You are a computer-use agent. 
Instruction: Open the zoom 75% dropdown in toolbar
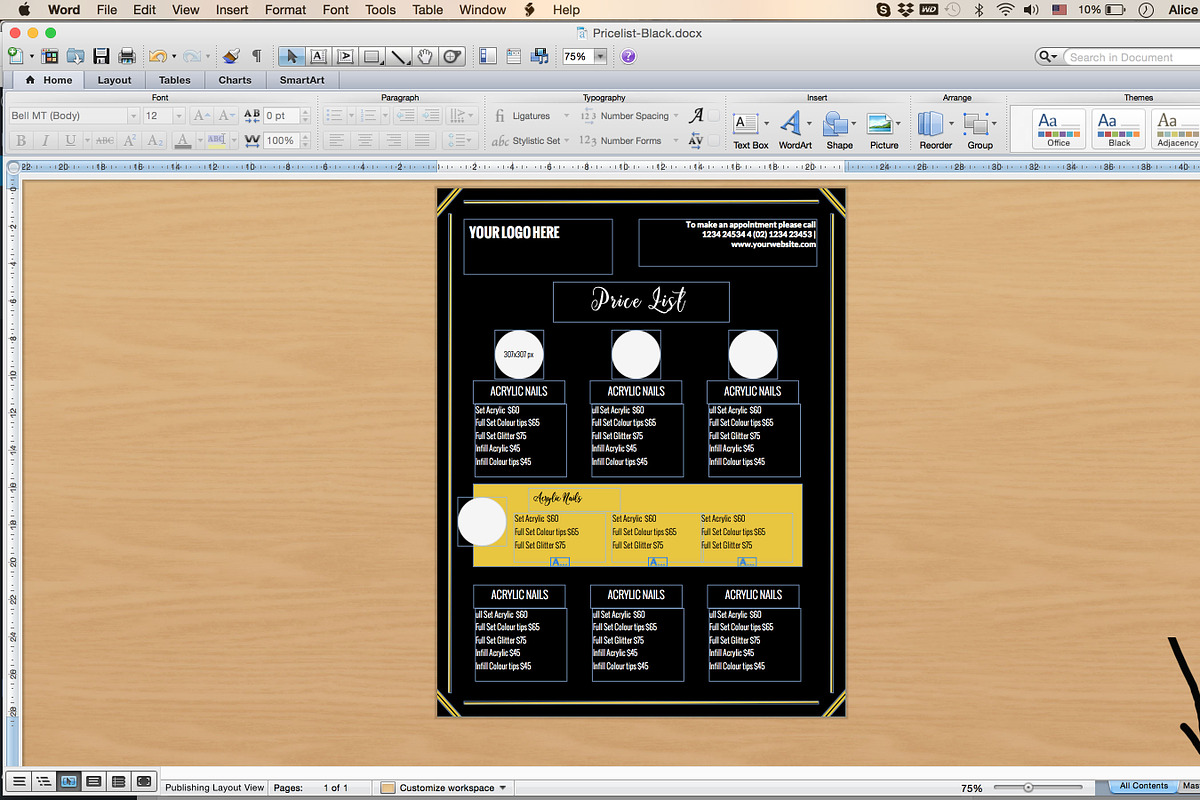(x=600, y=57)
